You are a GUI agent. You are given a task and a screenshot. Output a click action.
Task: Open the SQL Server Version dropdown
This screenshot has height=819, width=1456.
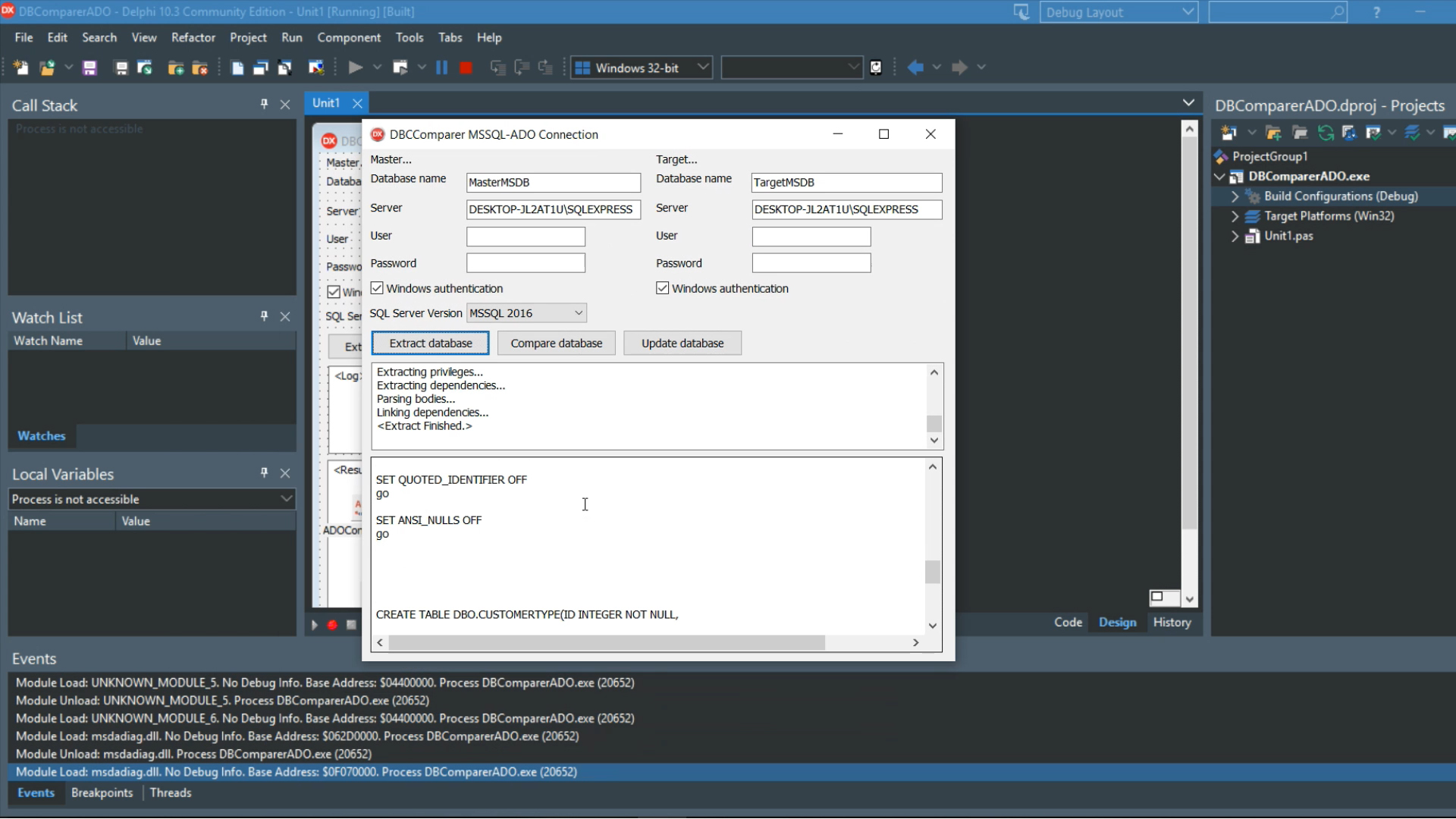pyautogui.click(x=579, y=312)
